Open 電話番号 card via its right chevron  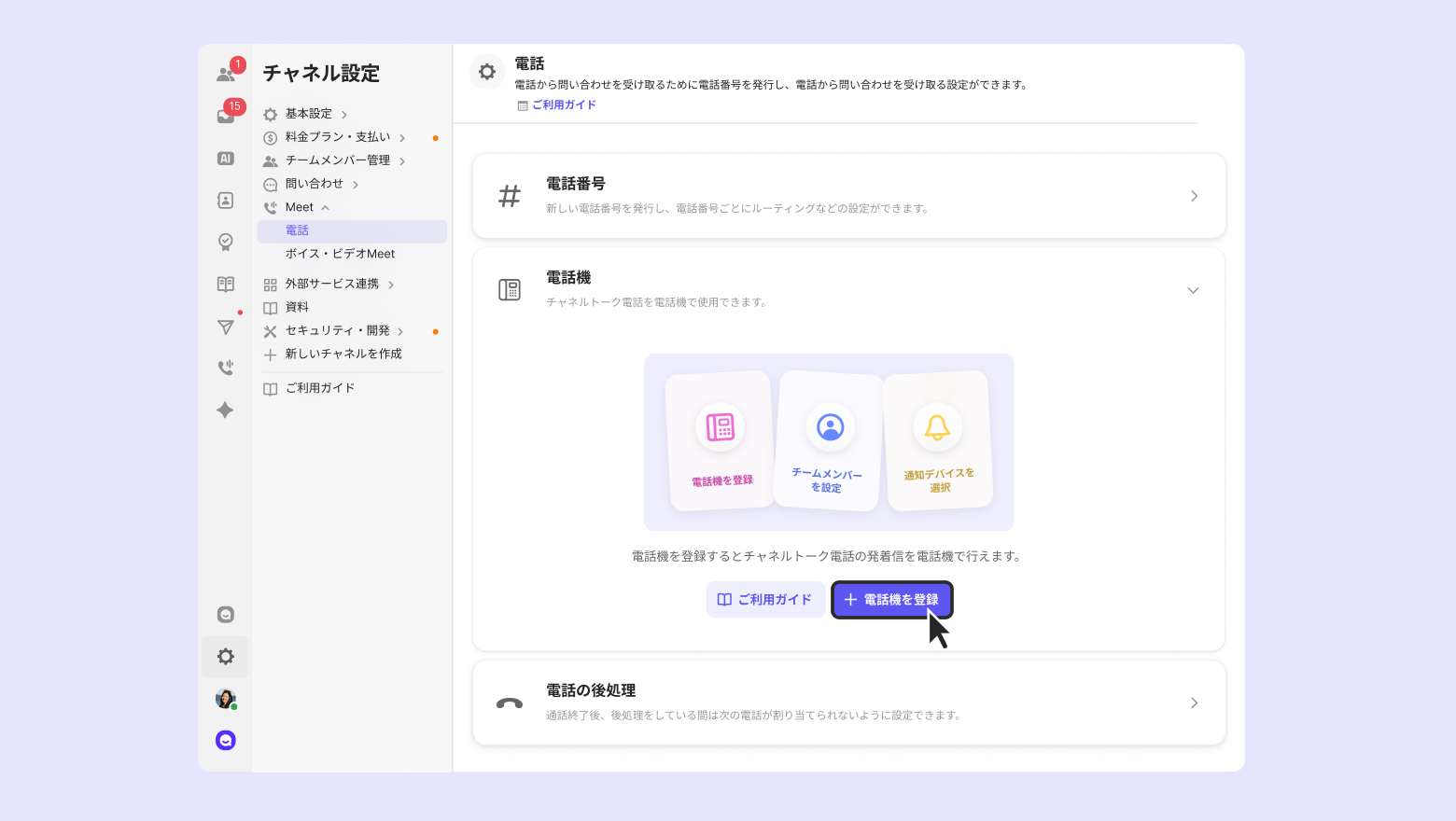point(1194,196)
